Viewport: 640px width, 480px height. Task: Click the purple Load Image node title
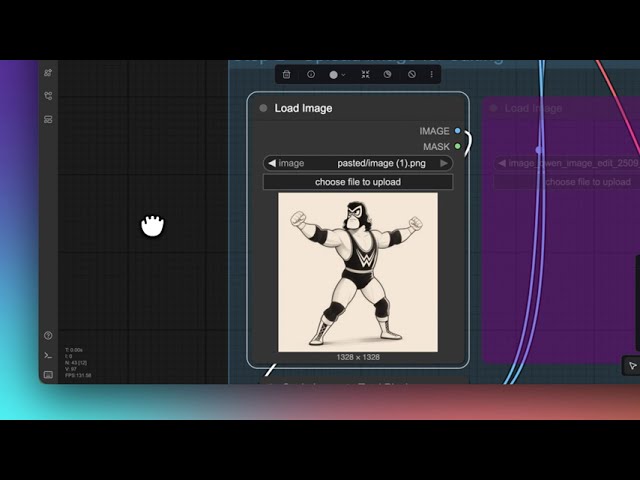pos(533,108)
